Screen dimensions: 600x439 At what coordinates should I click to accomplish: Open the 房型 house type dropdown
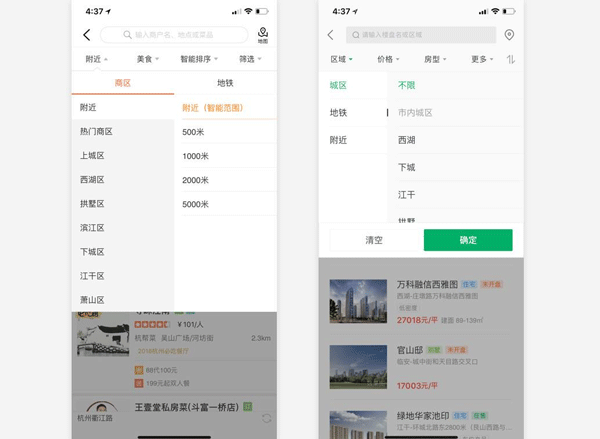coord(435,59)
